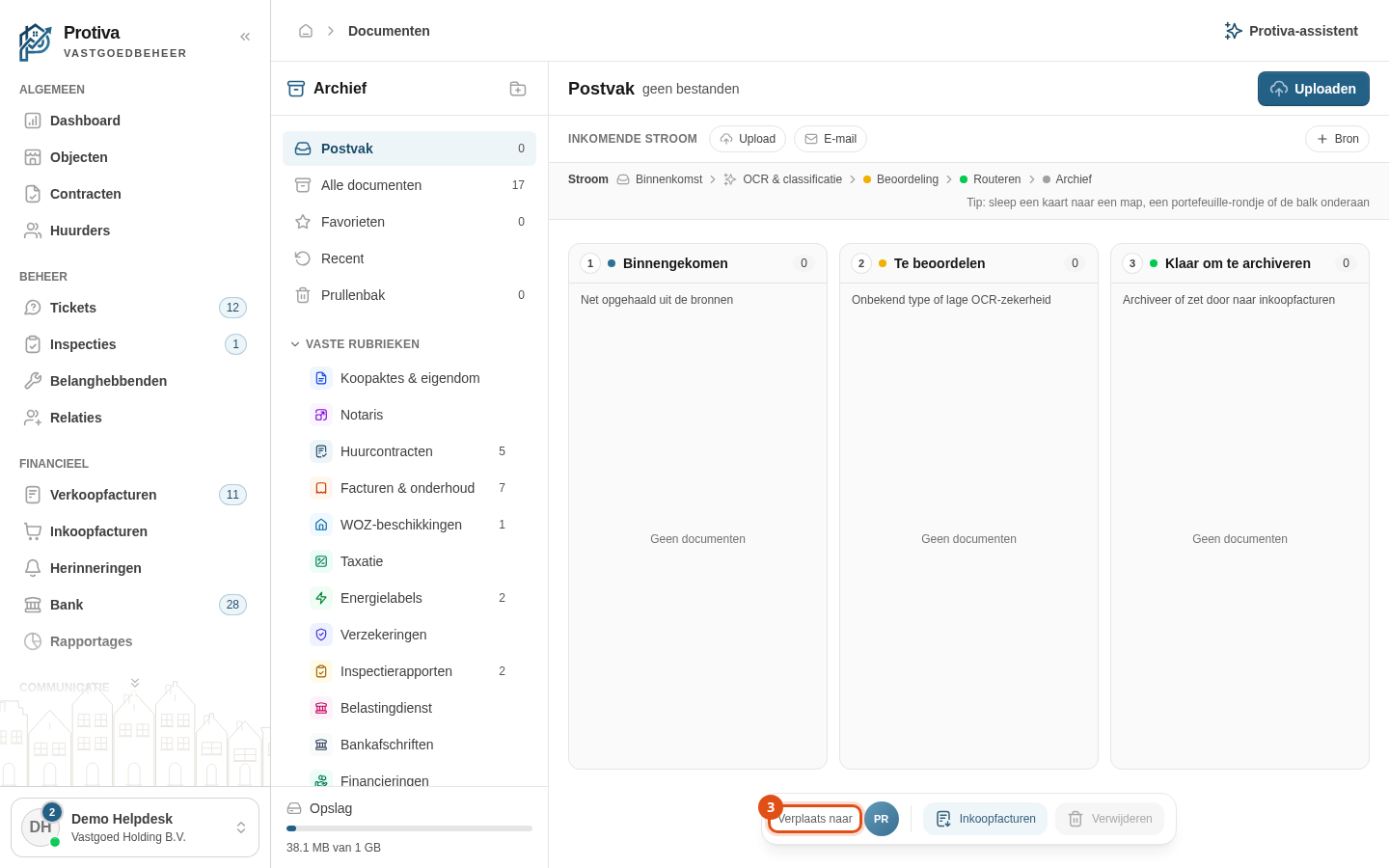This screenshot has width=1389, height=868.
Task: Open Favorieten list
Action: [x=409, y=222]
